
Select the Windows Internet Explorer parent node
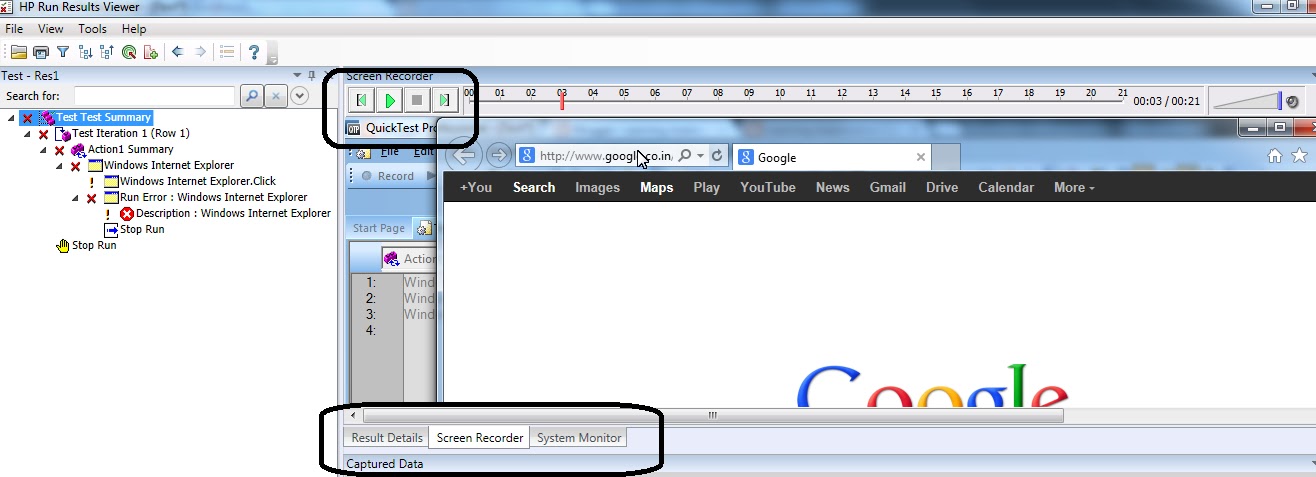coord(169,166)
